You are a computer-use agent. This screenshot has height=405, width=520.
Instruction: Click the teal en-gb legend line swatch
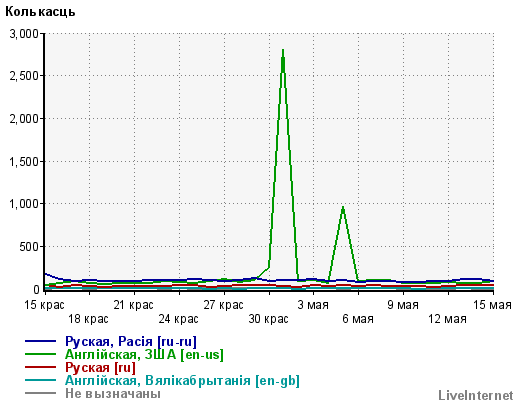point(40,380)
